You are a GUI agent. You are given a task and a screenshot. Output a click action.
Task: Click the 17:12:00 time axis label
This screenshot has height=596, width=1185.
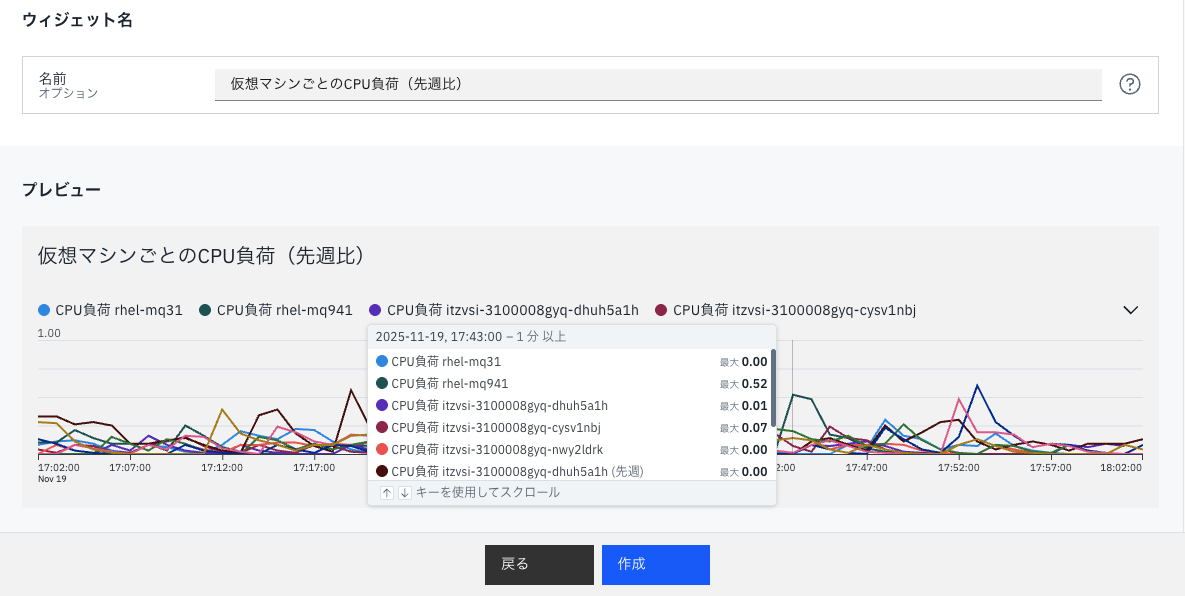[222, 468]
